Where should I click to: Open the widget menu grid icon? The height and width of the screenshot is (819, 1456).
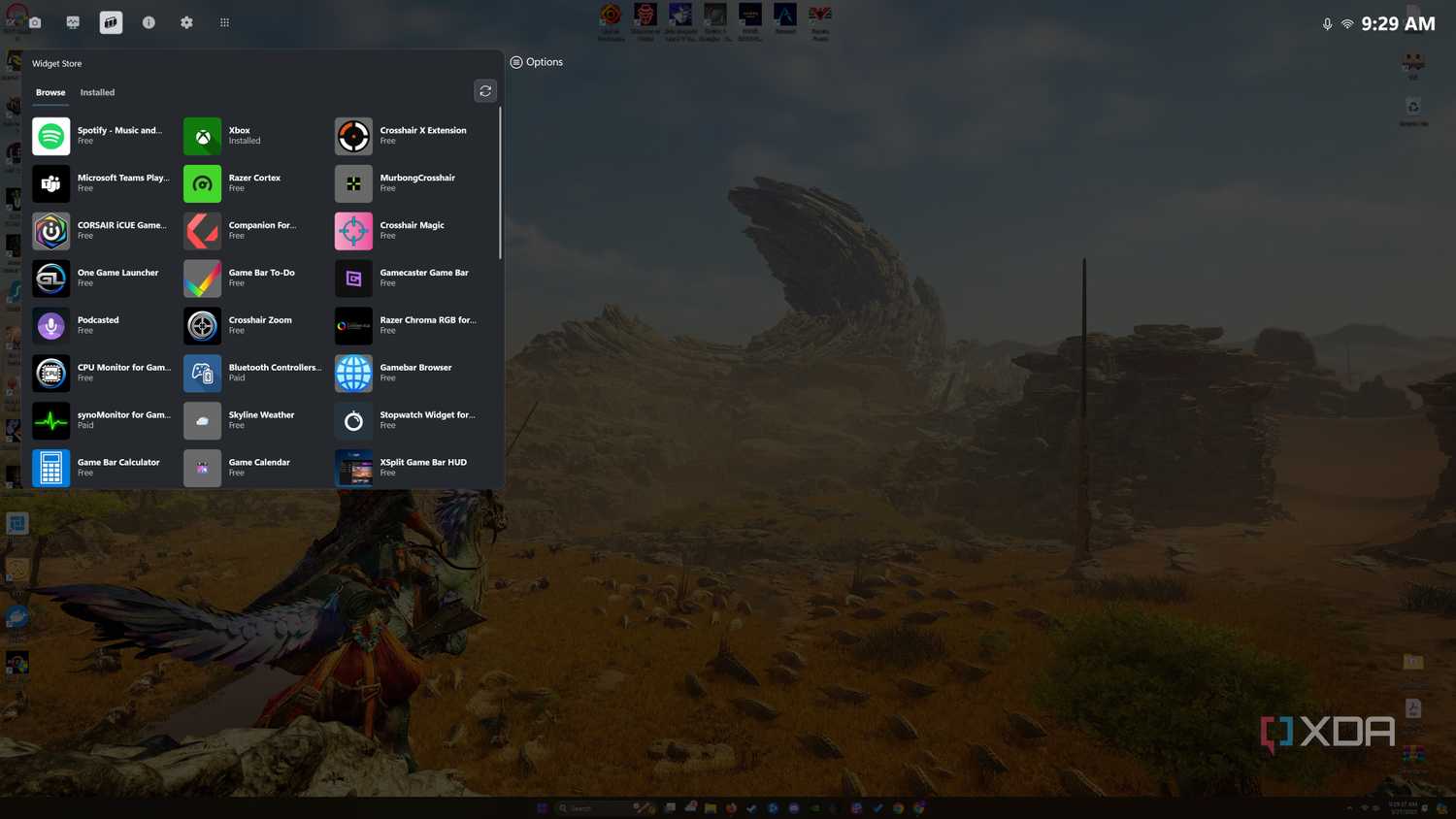point(224,22)
